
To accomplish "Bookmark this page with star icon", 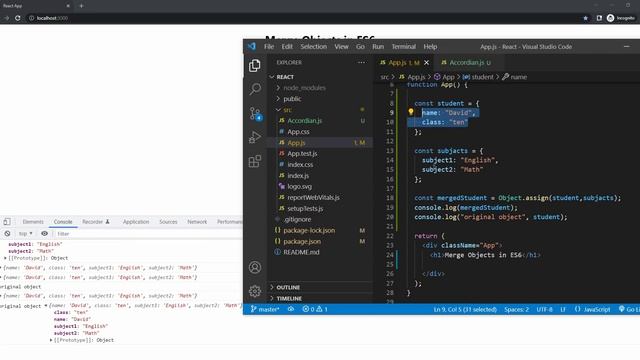I will coord(585,18).
